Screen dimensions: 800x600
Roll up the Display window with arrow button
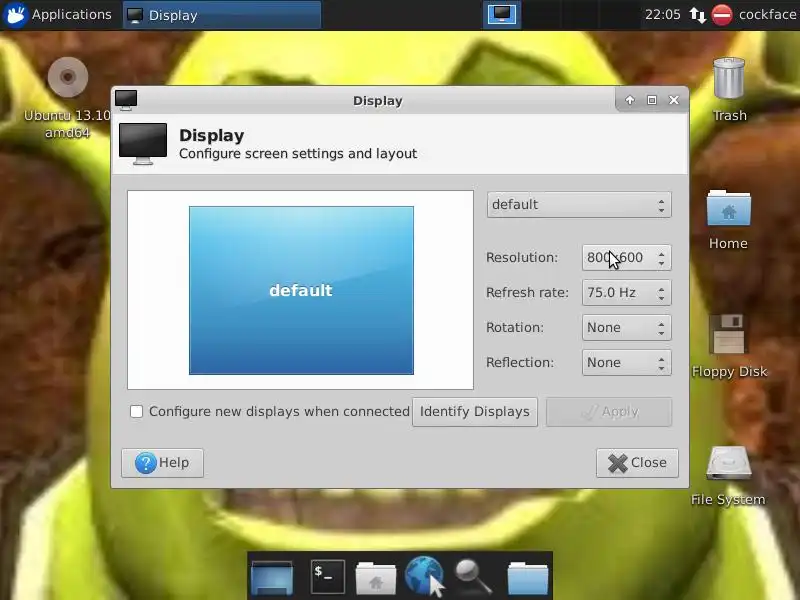point(630,100)
